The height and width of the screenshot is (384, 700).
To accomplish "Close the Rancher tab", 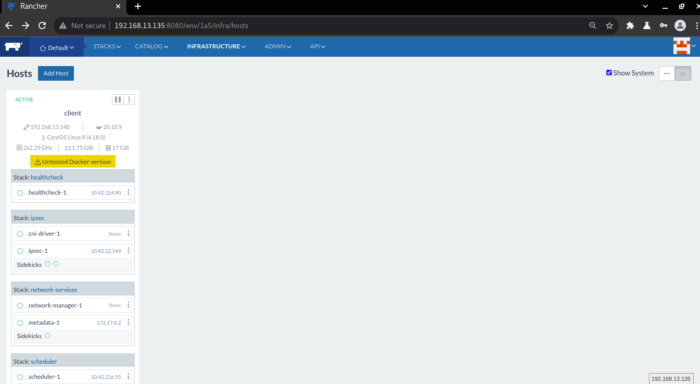I will coord(118,6).
